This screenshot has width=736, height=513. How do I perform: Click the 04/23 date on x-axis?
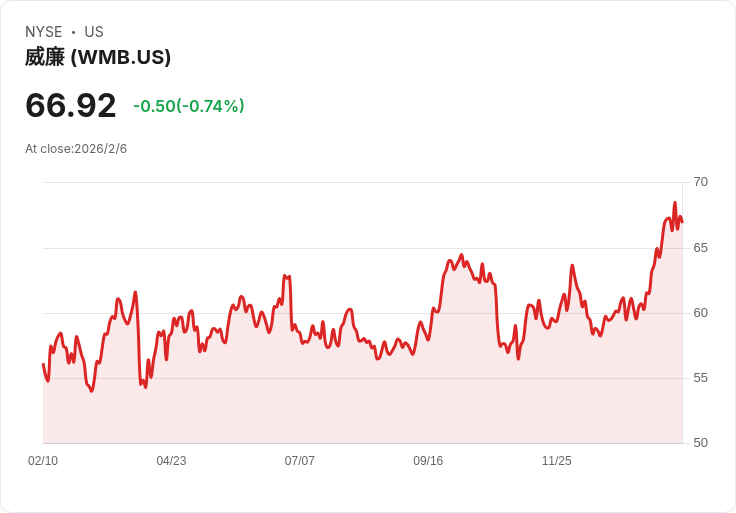(x=171, y=461)
